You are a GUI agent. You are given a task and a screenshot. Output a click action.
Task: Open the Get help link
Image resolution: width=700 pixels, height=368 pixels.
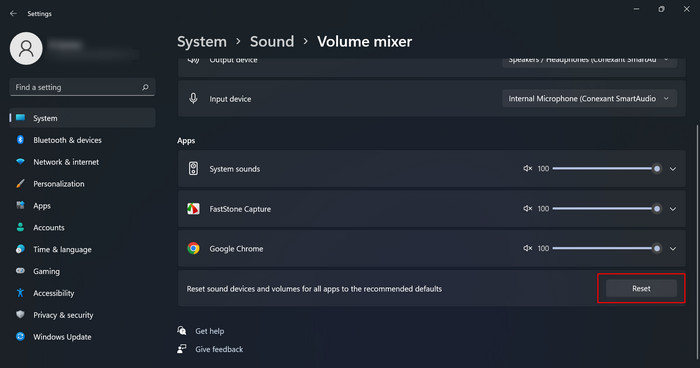click(x=209, y=331)
